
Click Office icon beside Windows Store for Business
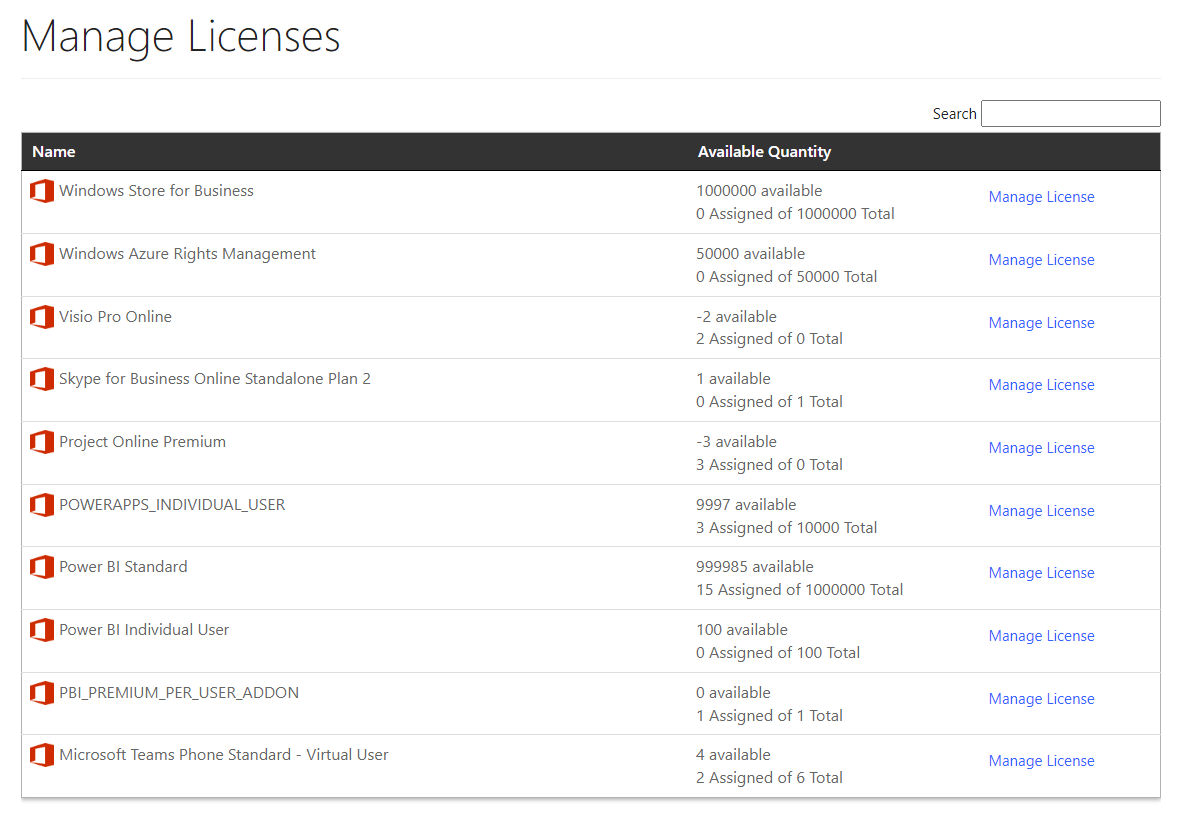point(42,191)
